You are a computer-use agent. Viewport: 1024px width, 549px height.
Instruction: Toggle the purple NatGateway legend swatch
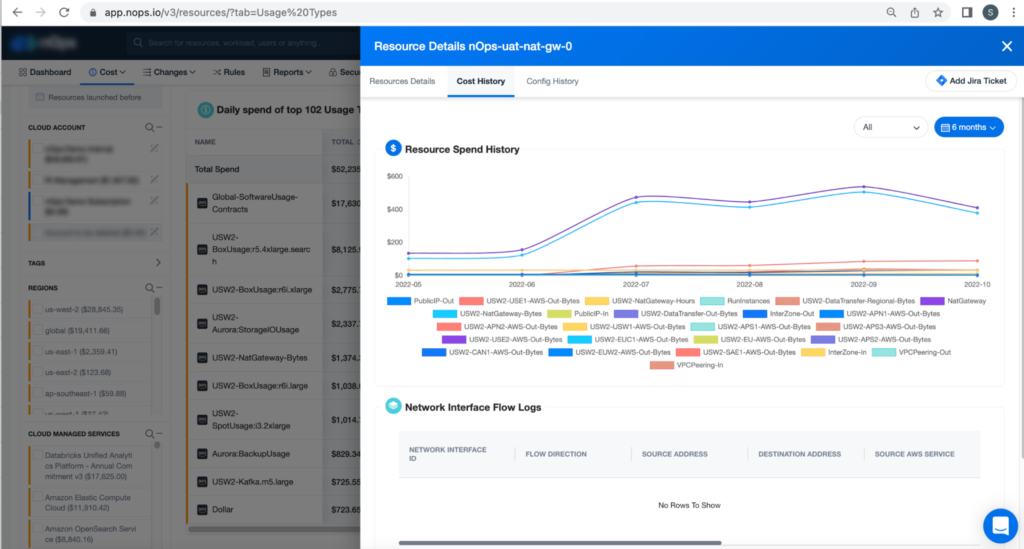click(x=932, y=301)
